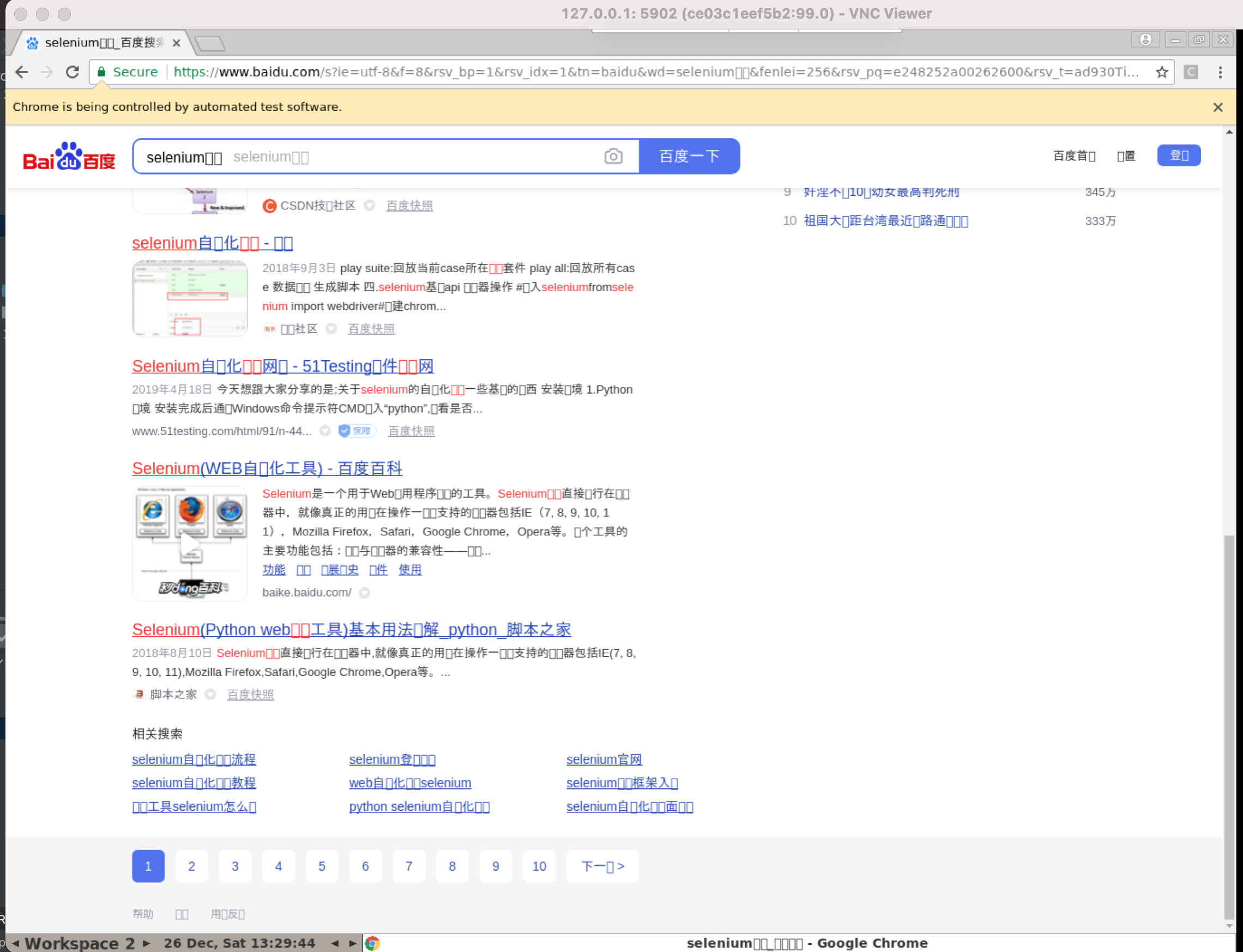Open related search selenium官网
The width and height of the screenshot is (1243, 952).
tap(604, 760)
